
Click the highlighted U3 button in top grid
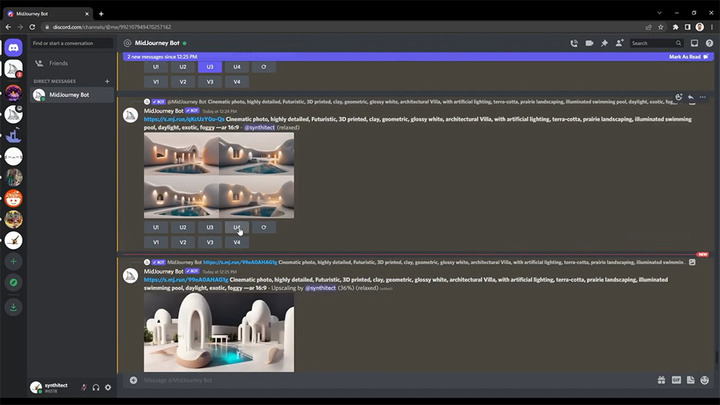tap(210, 67)
